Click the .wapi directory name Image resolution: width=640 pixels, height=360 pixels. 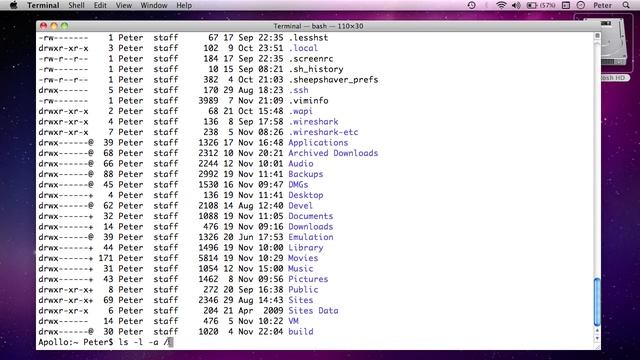(301, 111)
